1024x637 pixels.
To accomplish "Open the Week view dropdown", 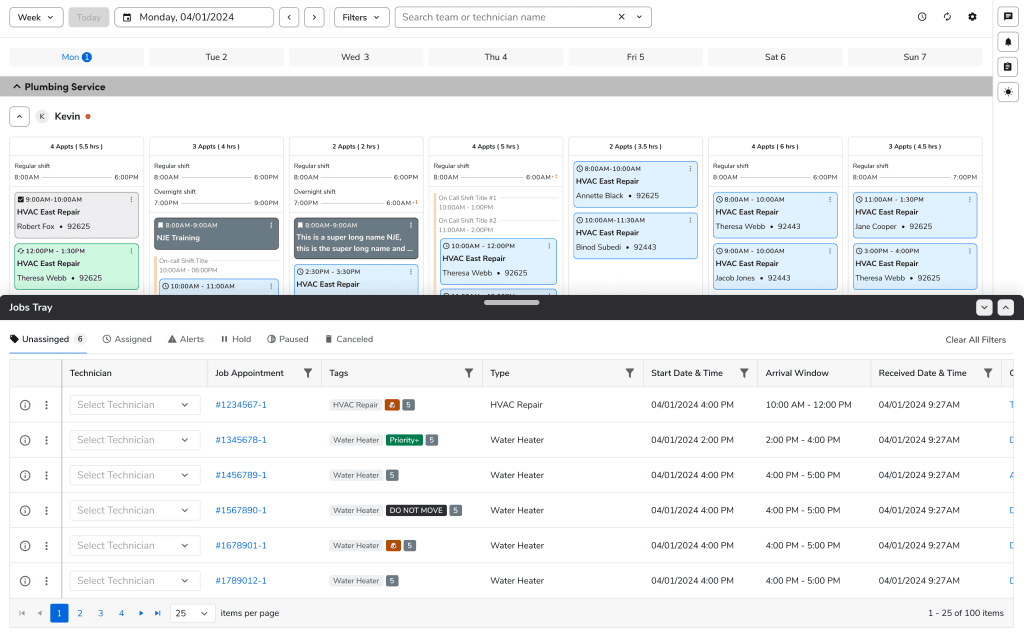I will coord(35,16).
